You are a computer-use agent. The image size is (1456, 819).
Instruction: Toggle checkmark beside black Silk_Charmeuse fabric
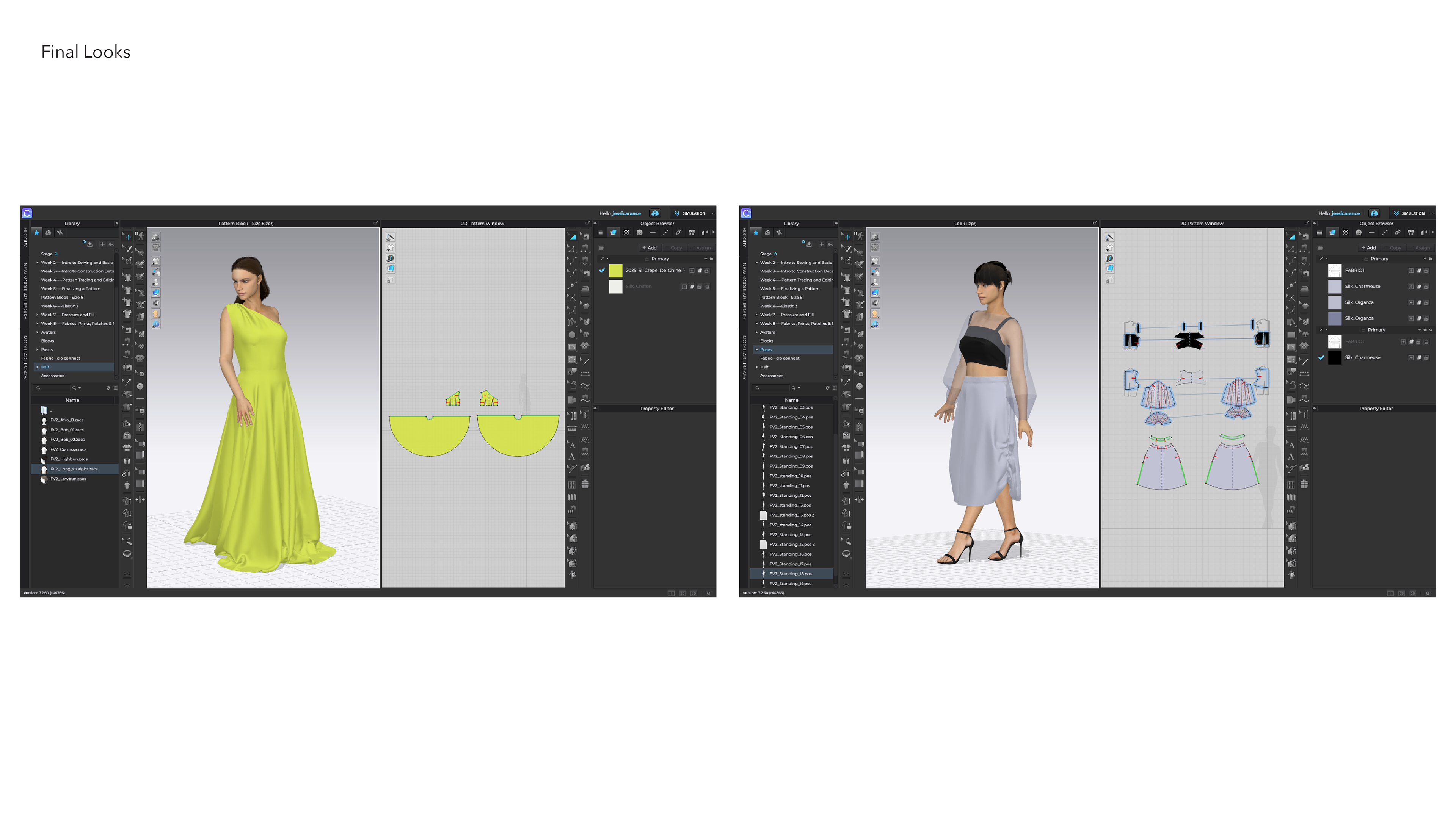click(1321, 357)
